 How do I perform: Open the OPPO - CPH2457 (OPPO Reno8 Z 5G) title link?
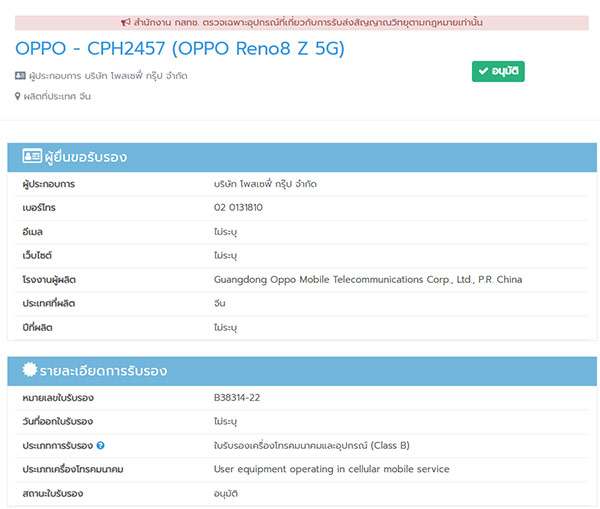tap(180, 49)
